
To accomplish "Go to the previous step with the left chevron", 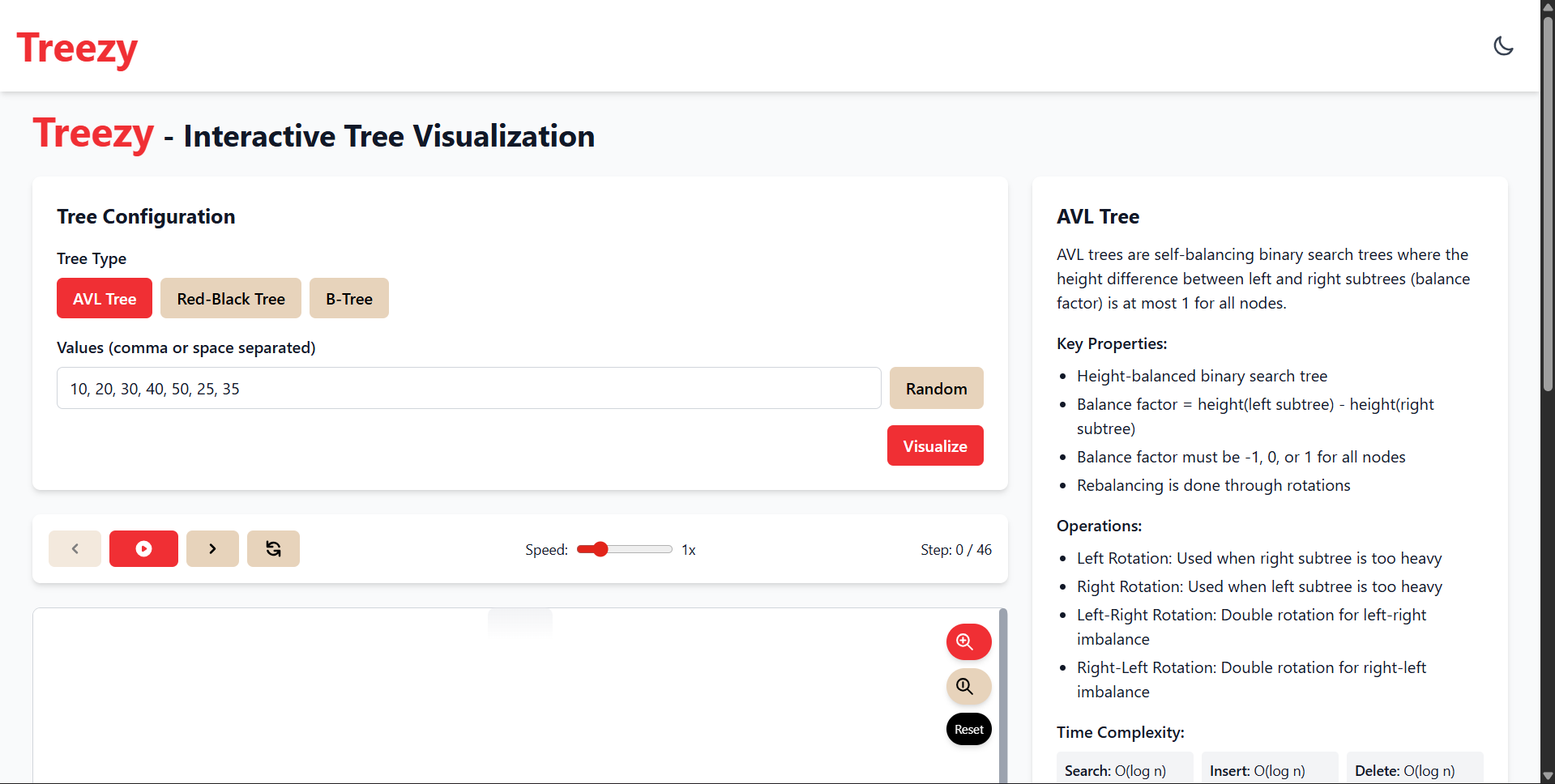I will 75,549.
